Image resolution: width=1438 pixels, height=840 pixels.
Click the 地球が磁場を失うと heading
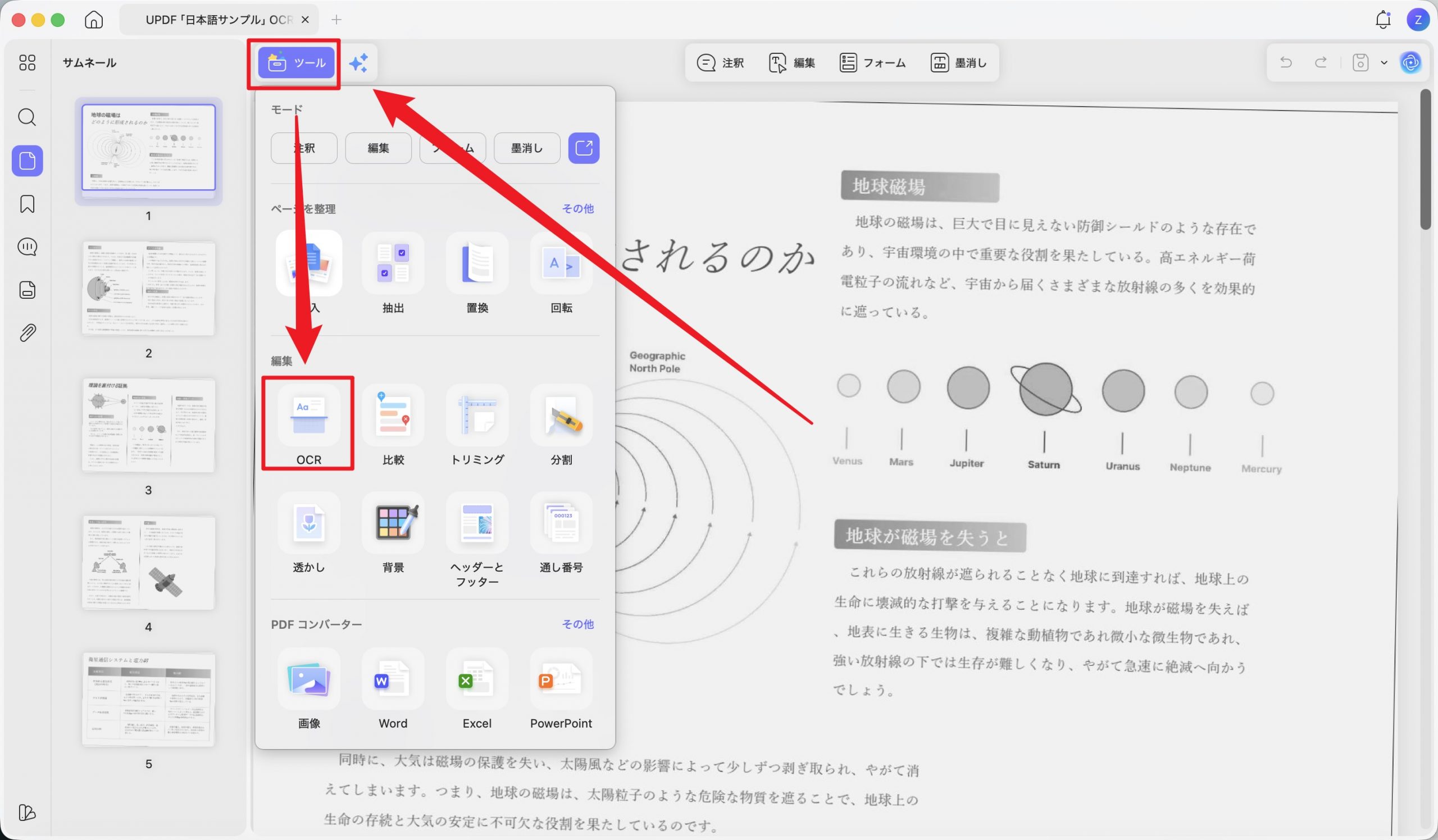tap(930, 536)
